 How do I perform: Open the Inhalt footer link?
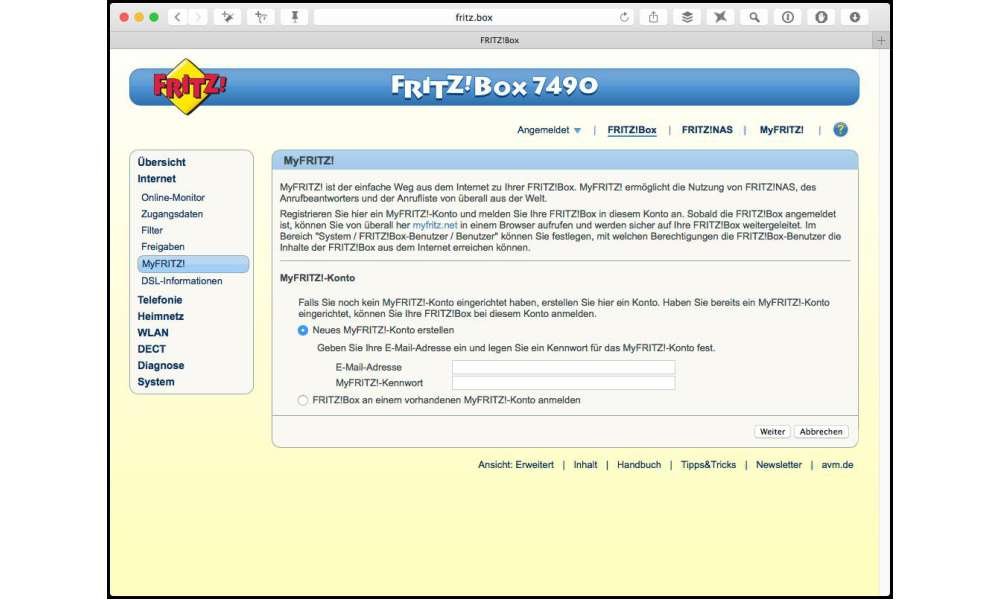585,465
